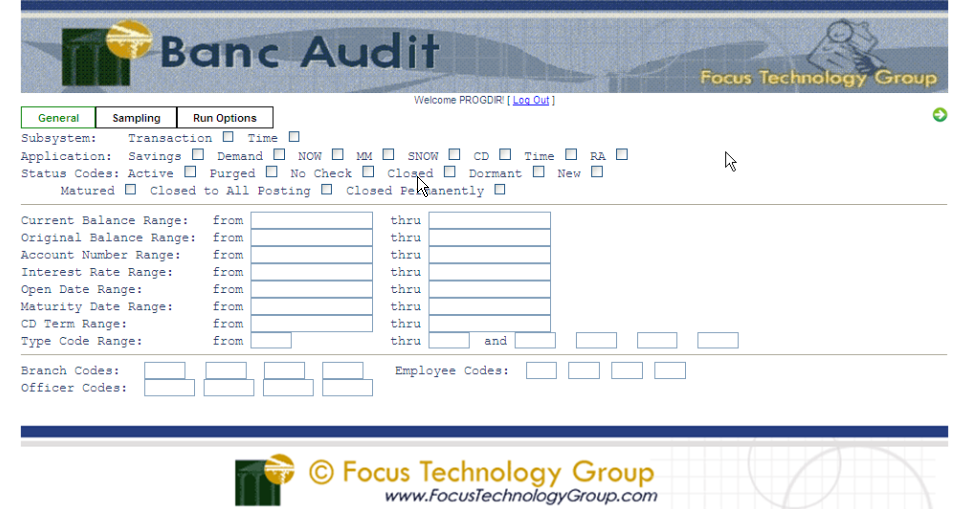
Task: Click the Type Code Range from field
Action: [x=271, y=340]
